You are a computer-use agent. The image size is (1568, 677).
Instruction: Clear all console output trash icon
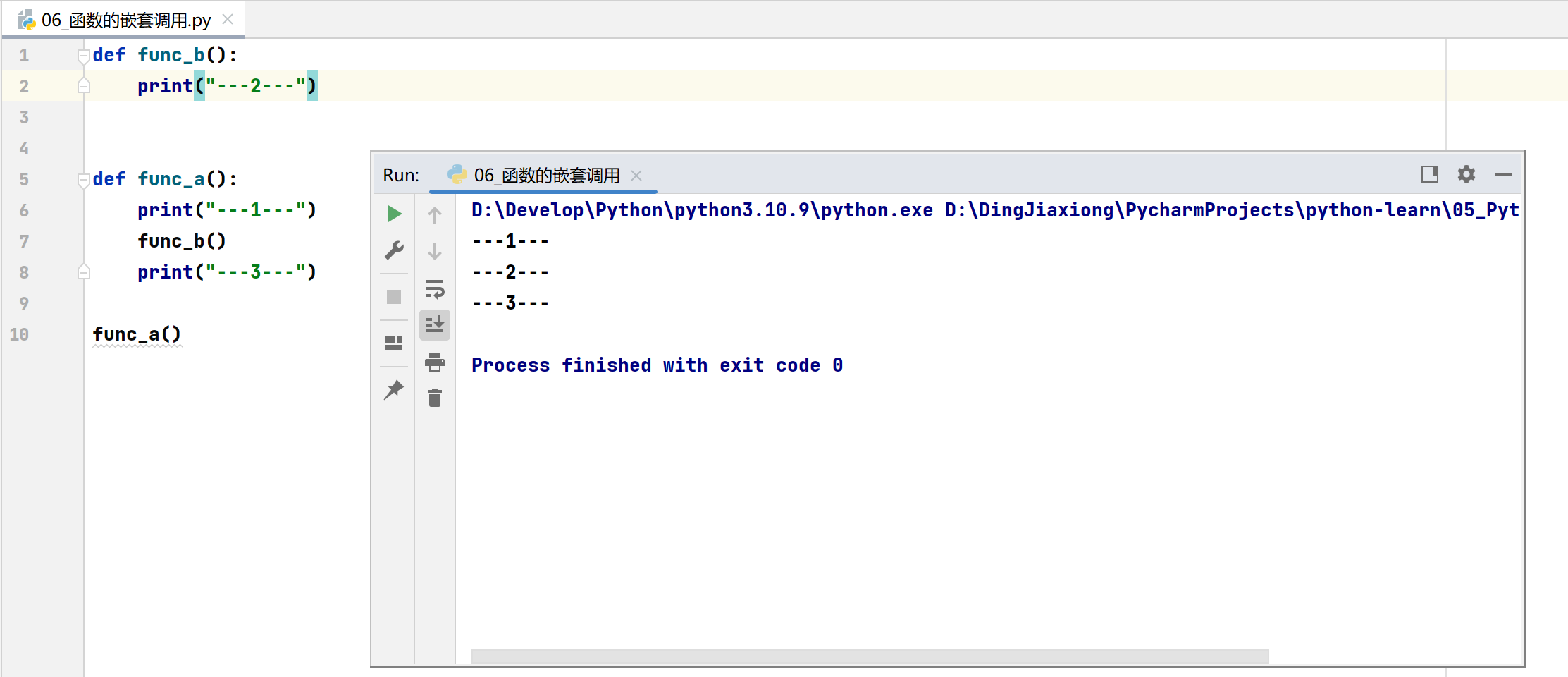(x=435, y=398)
